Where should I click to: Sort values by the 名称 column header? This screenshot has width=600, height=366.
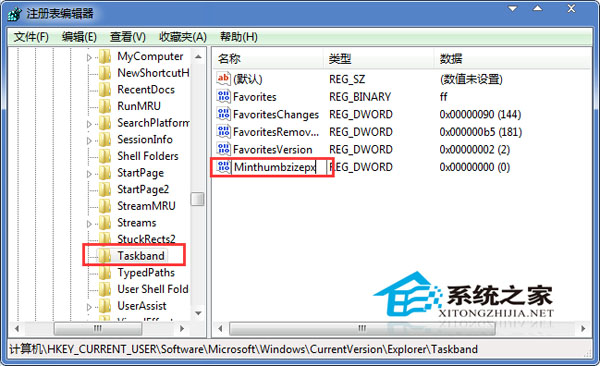click(268, 59)
